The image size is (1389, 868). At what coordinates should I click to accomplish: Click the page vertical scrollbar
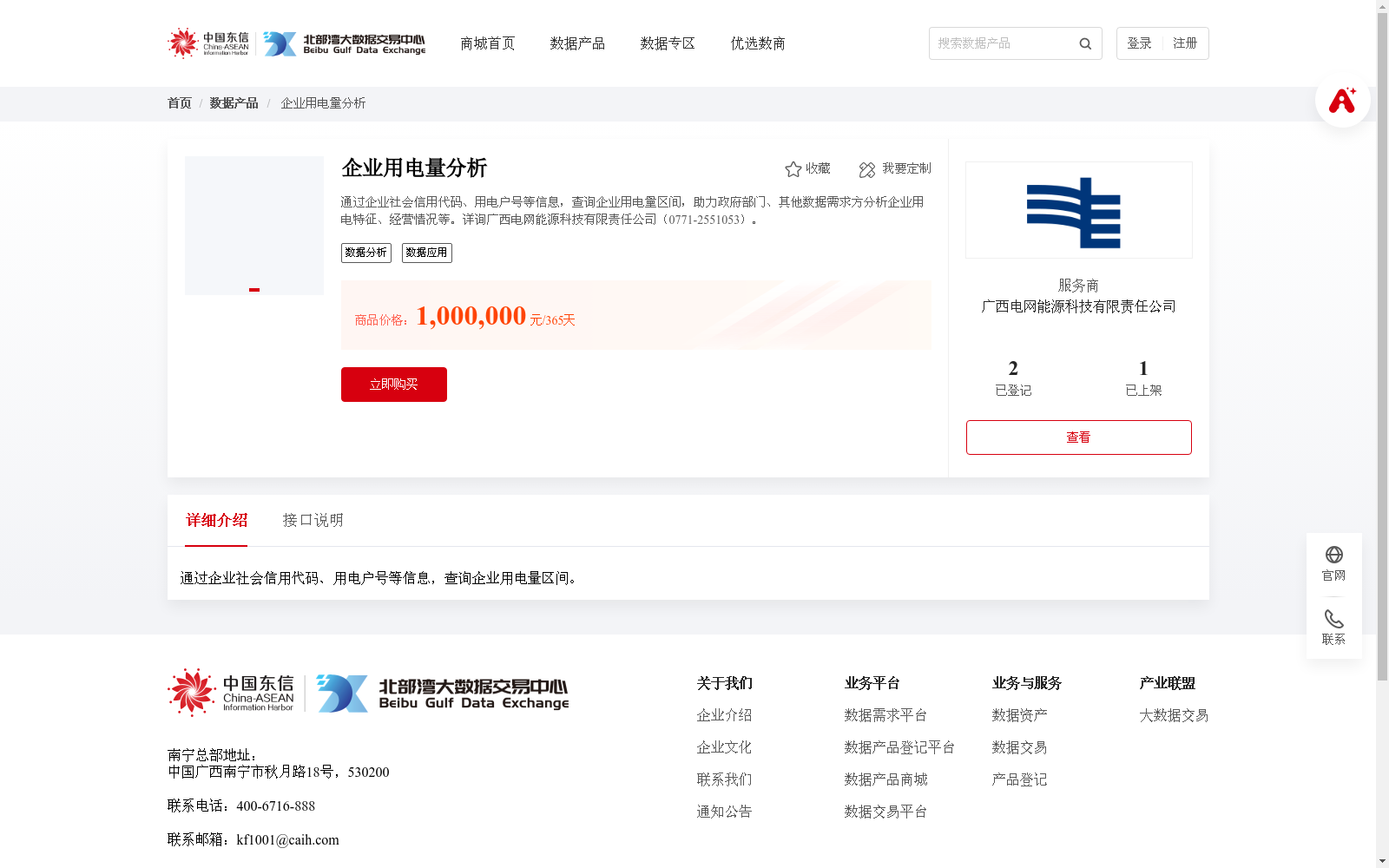click(x=1382, y=347)
